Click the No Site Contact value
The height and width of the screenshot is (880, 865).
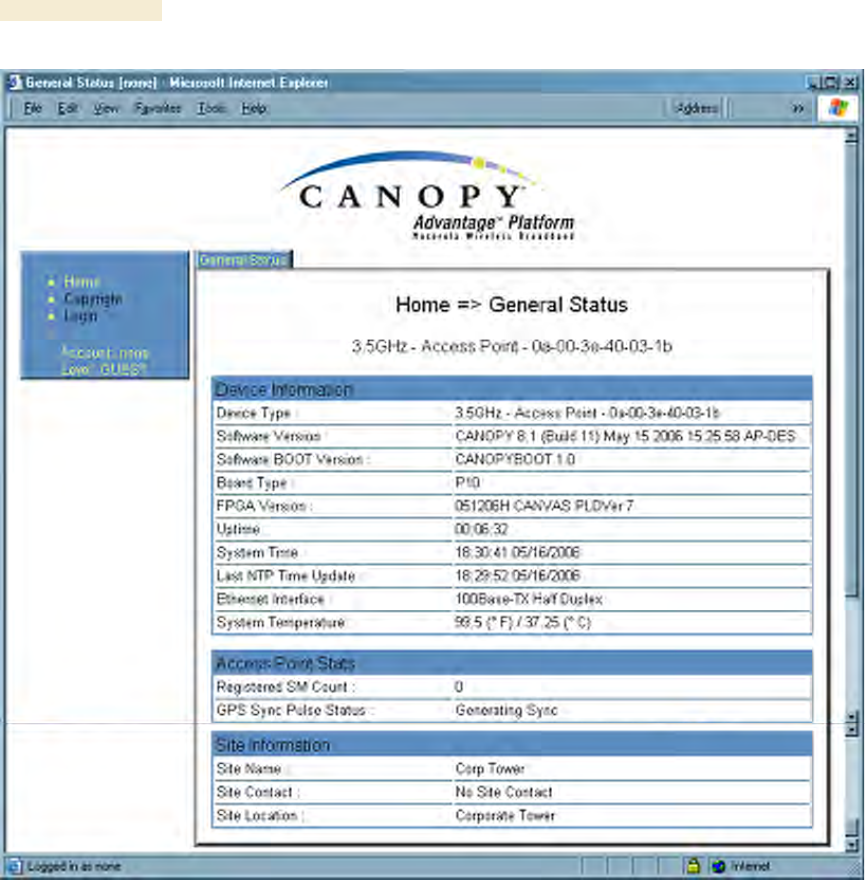(x=504, y=792)
